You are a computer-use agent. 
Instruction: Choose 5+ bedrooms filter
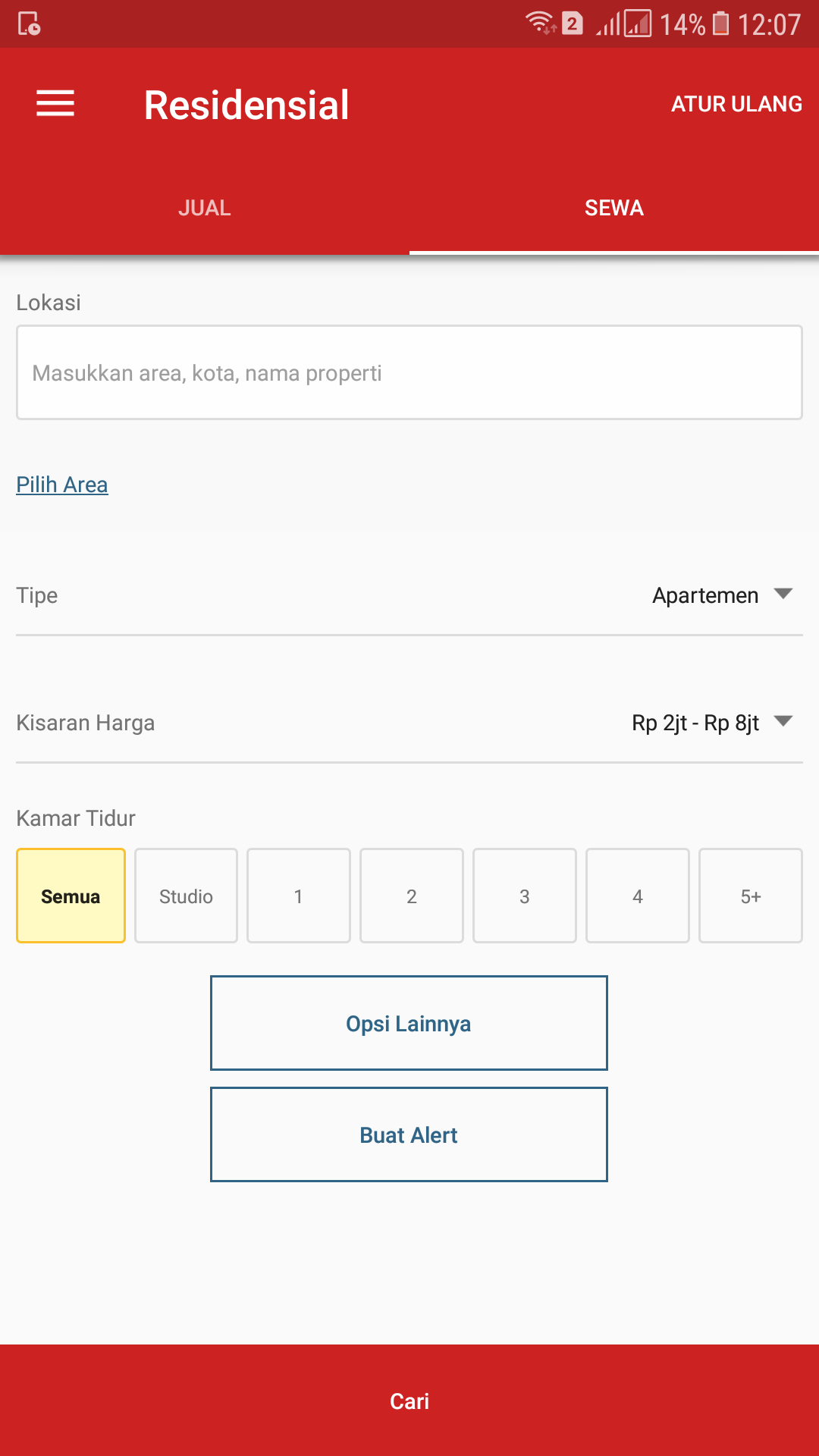[750, 896]
